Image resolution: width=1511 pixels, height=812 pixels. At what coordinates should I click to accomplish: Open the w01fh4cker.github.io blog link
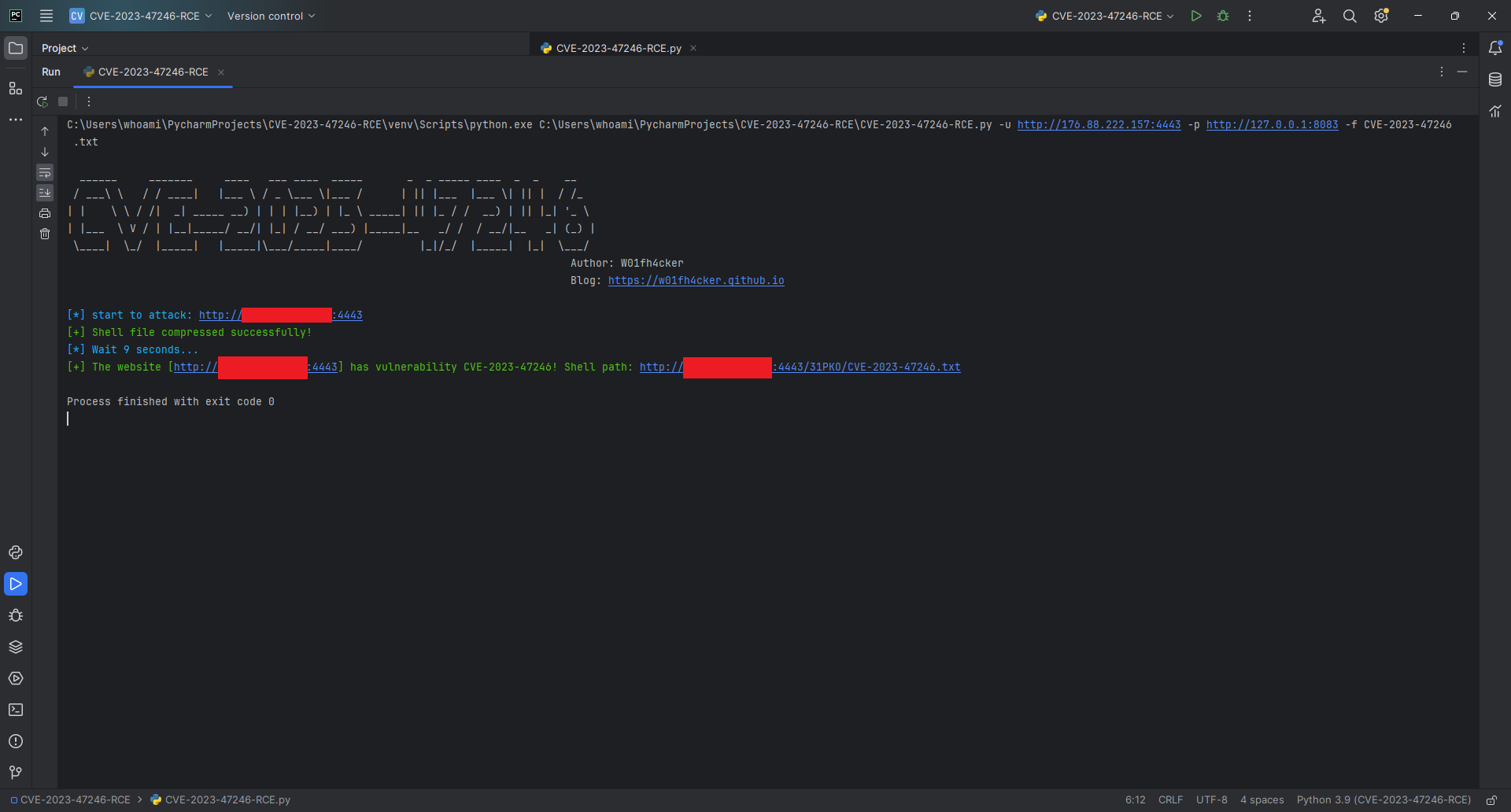[x=696, y=280]
